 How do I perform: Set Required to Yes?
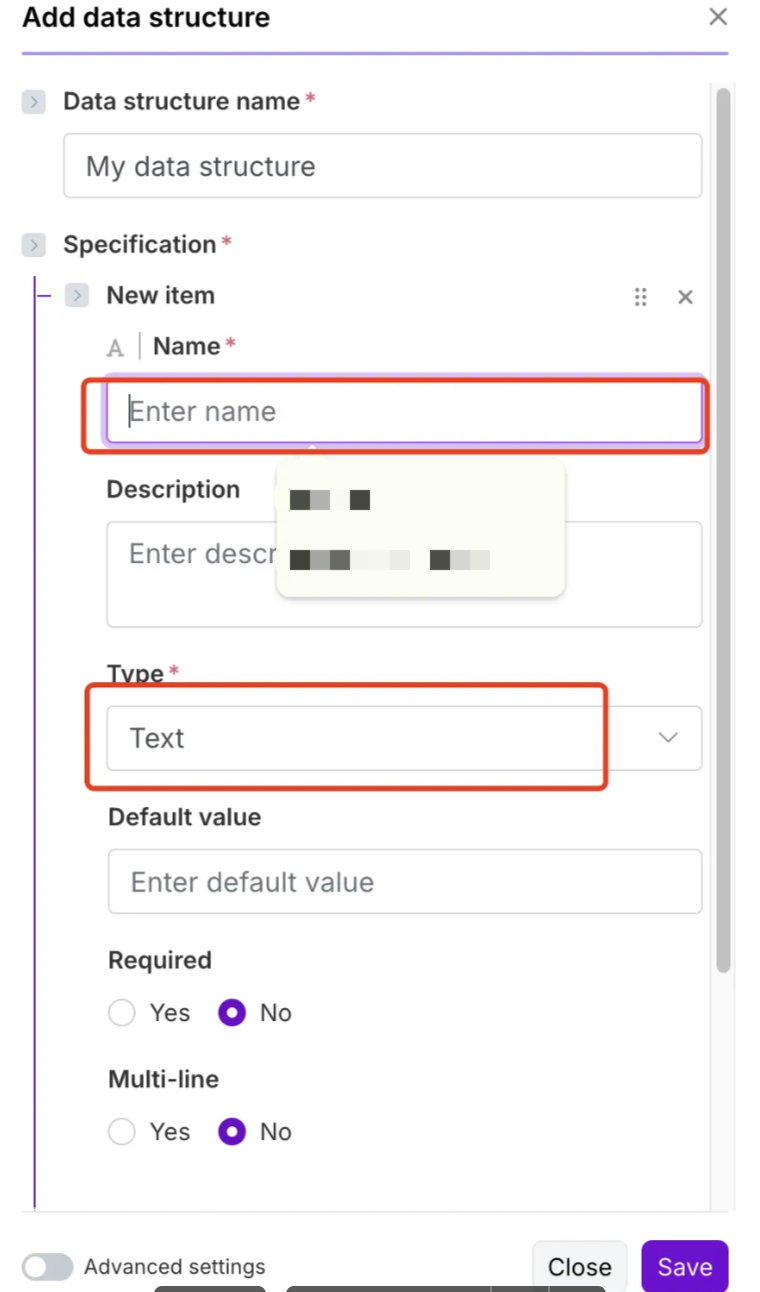122,1013
